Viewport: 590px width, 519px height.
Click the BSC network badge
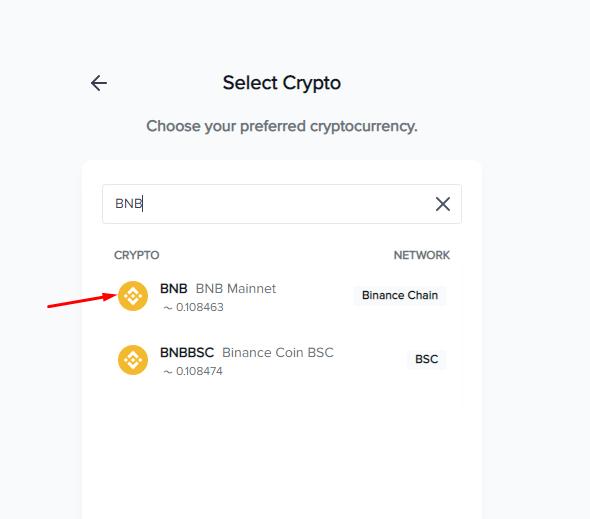click(x=426, y=359)
